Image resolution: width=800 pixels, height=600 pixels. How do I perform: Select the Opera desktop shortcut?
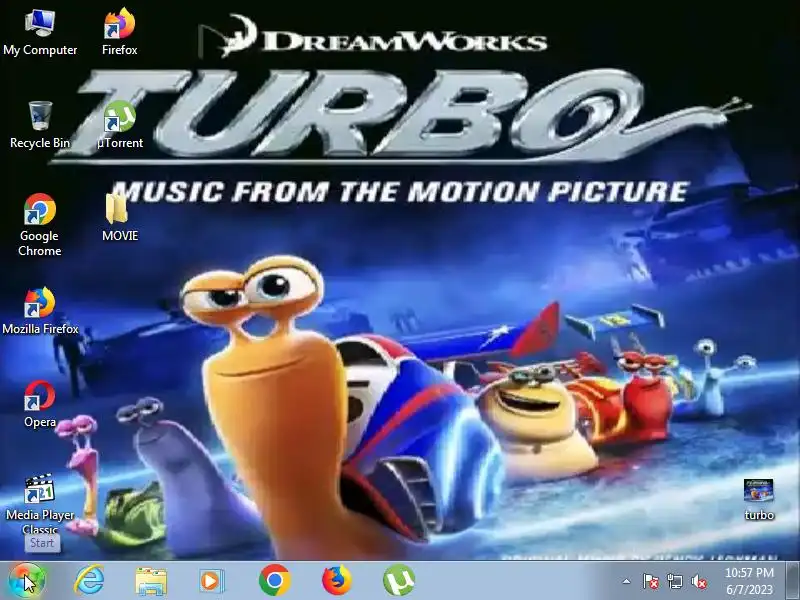coord(40,404)
